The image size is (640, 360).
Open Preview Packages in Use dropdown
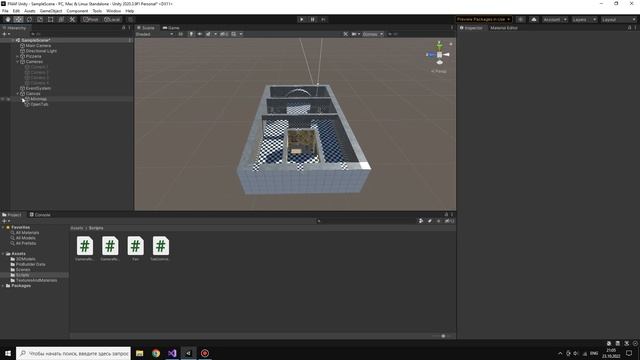click(x=483, y=19)
